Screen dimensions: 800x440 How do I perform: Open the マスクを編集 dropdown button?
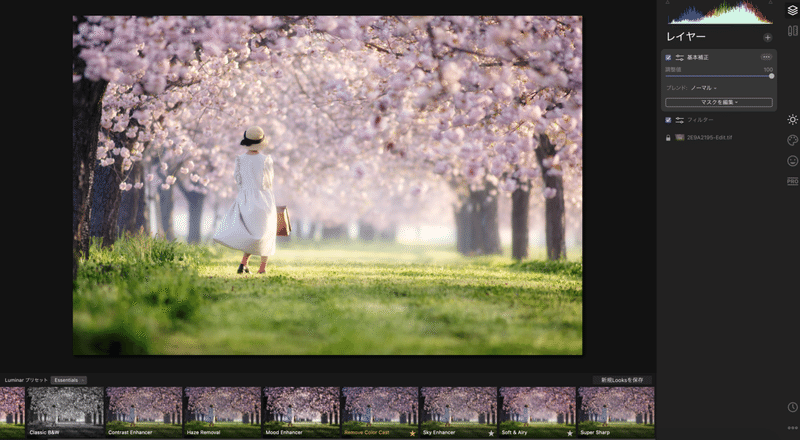(x=718, y=102)
